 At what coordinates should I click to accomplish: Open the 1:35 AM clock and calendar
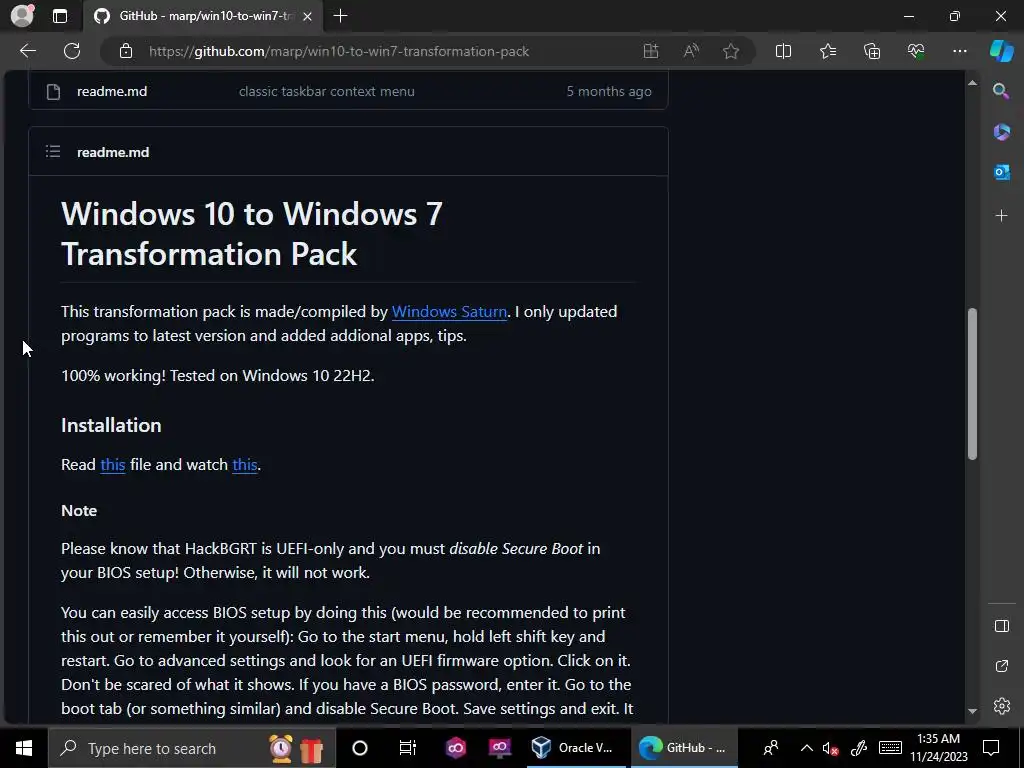pyautogui.click(x=938, y=748)
